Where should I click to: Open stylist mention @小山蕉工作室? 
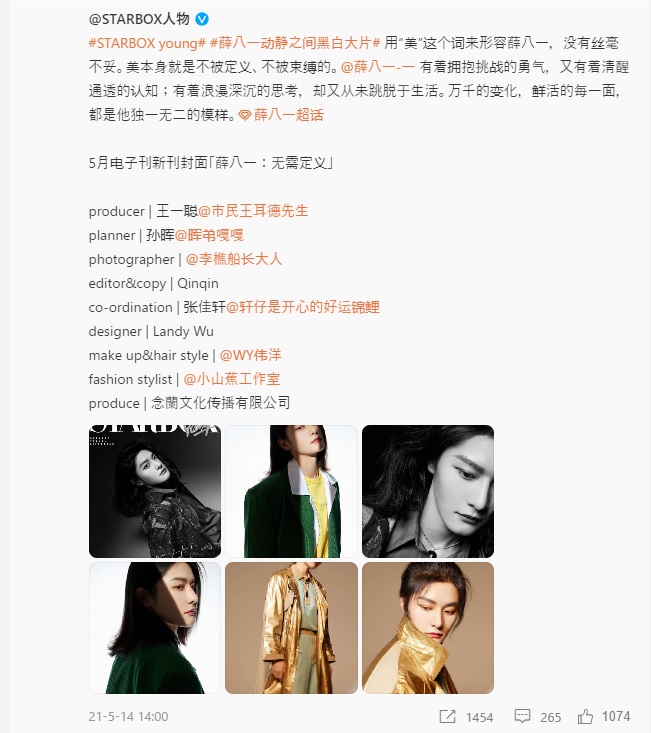coord(232,379)
